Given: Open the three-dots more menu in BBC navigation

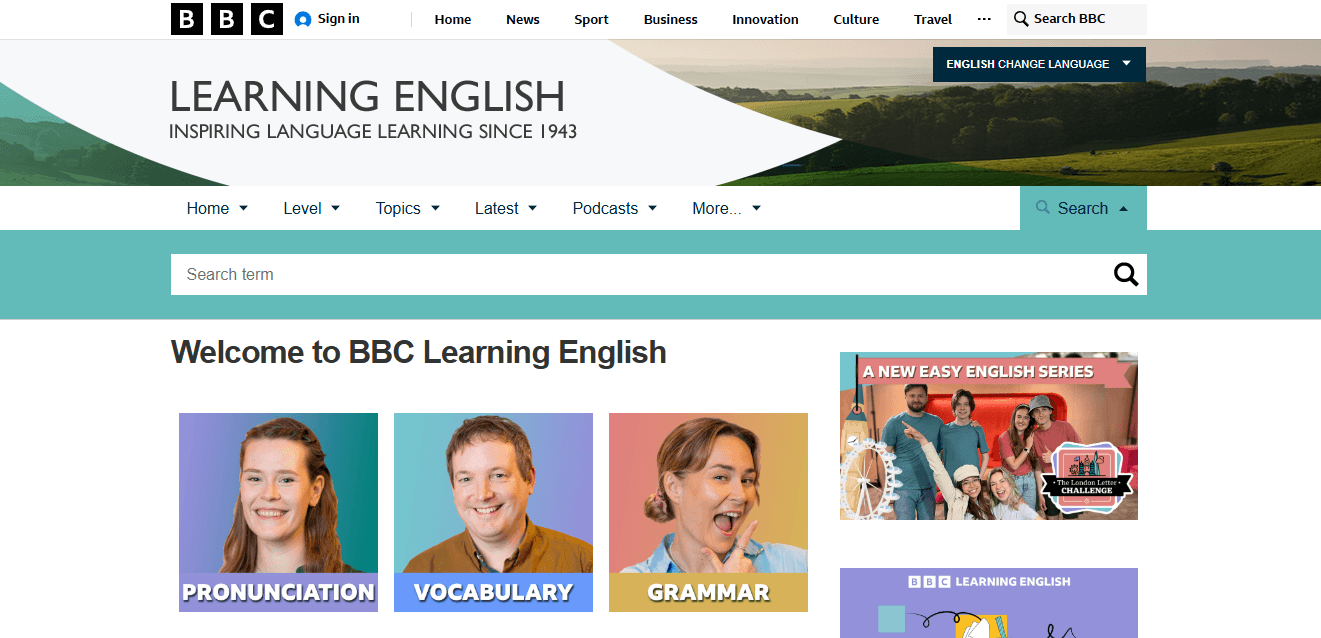Looking at the screenshot, I should [984, 19].
